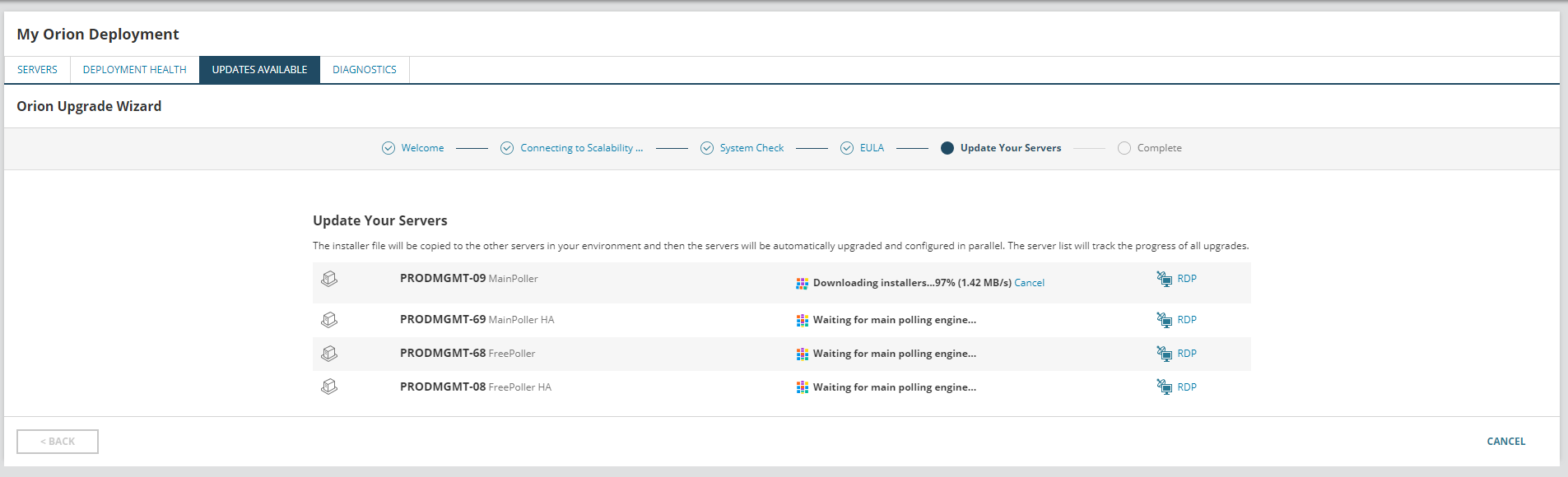Click the waiting status icon for PRODMGMT-08

(802, 387)
